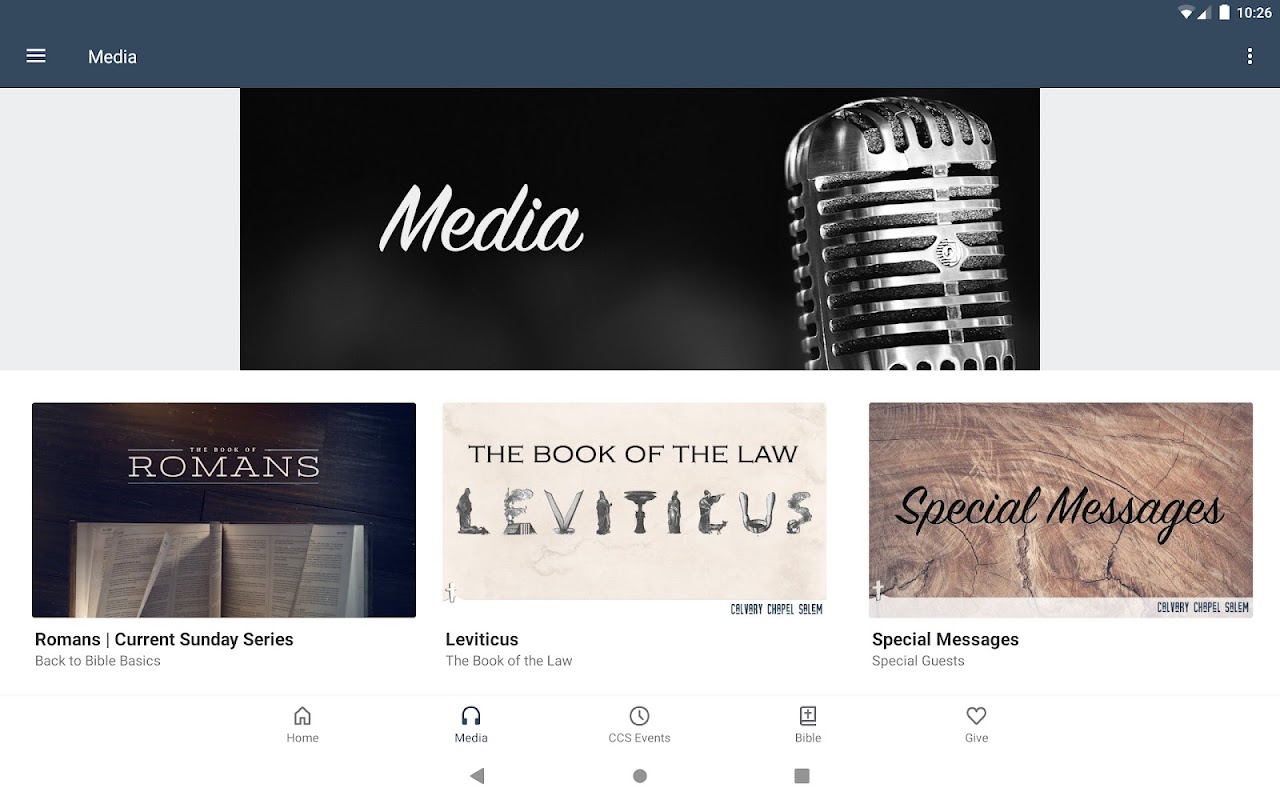Open the Romans series thumbnail
The image size is (1280, 800).
pyautogui.click(x=224, y=510)
